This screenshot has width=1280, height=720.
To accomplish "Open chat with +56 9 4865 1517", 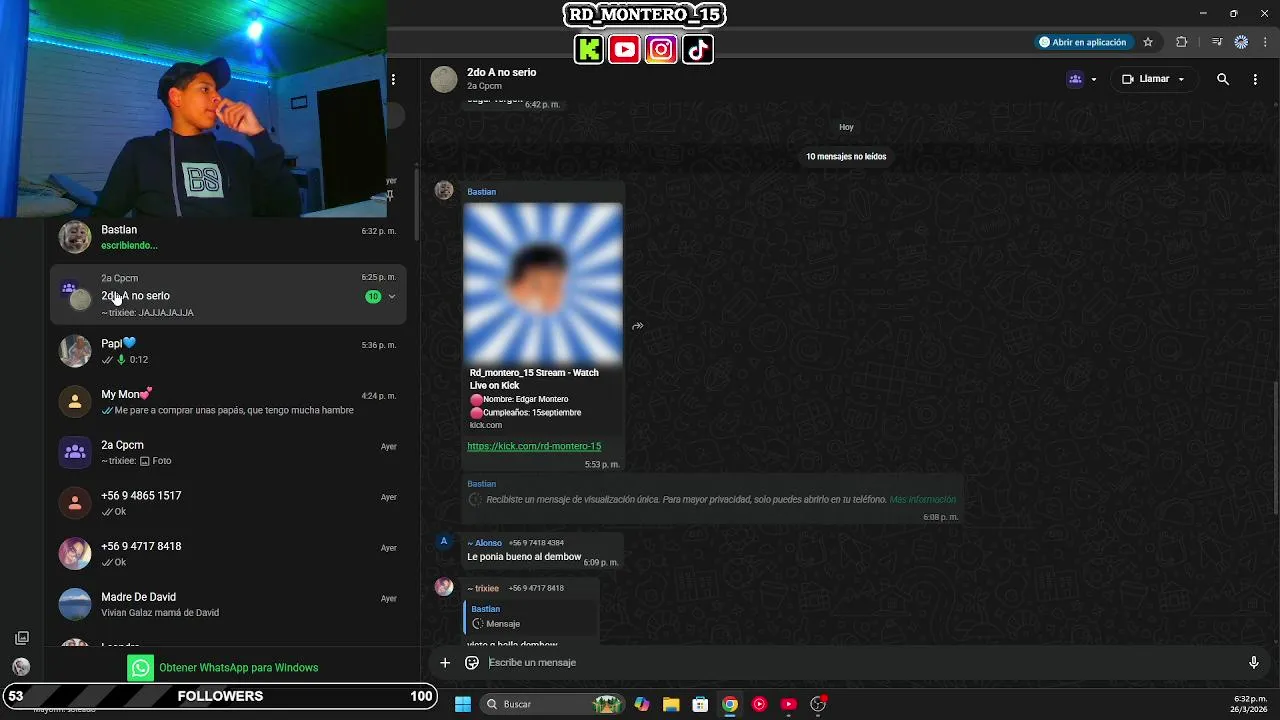I will (228, 503).
